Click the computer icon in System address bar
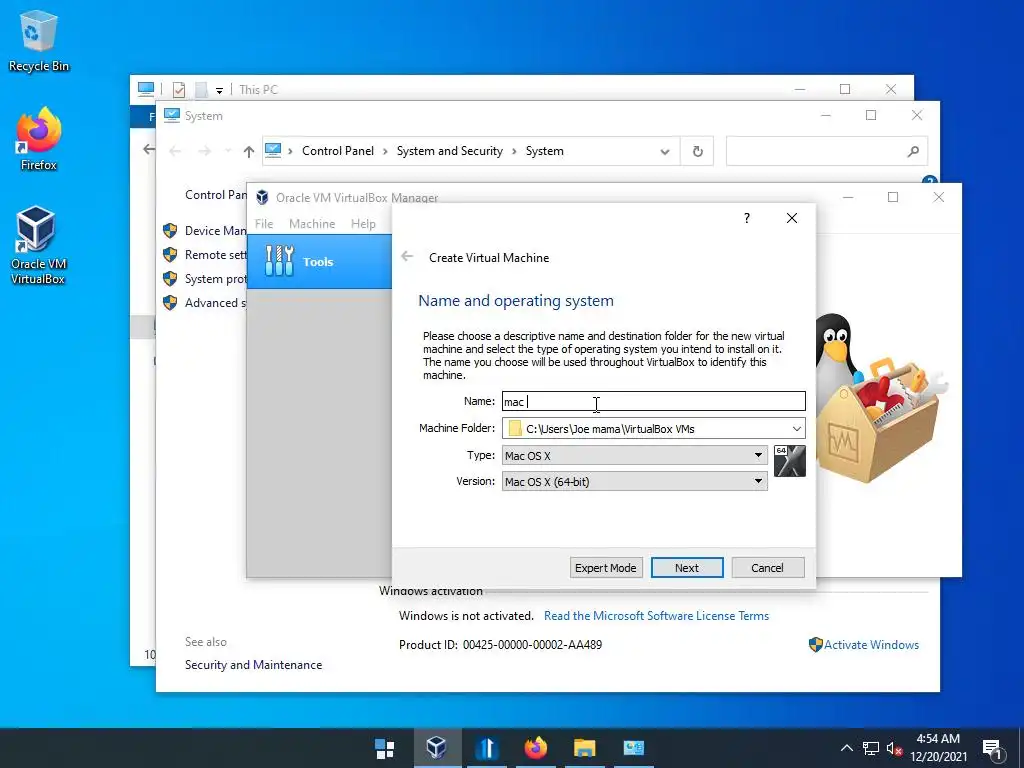Screen dimensions: 1024x768 point(273,151)
